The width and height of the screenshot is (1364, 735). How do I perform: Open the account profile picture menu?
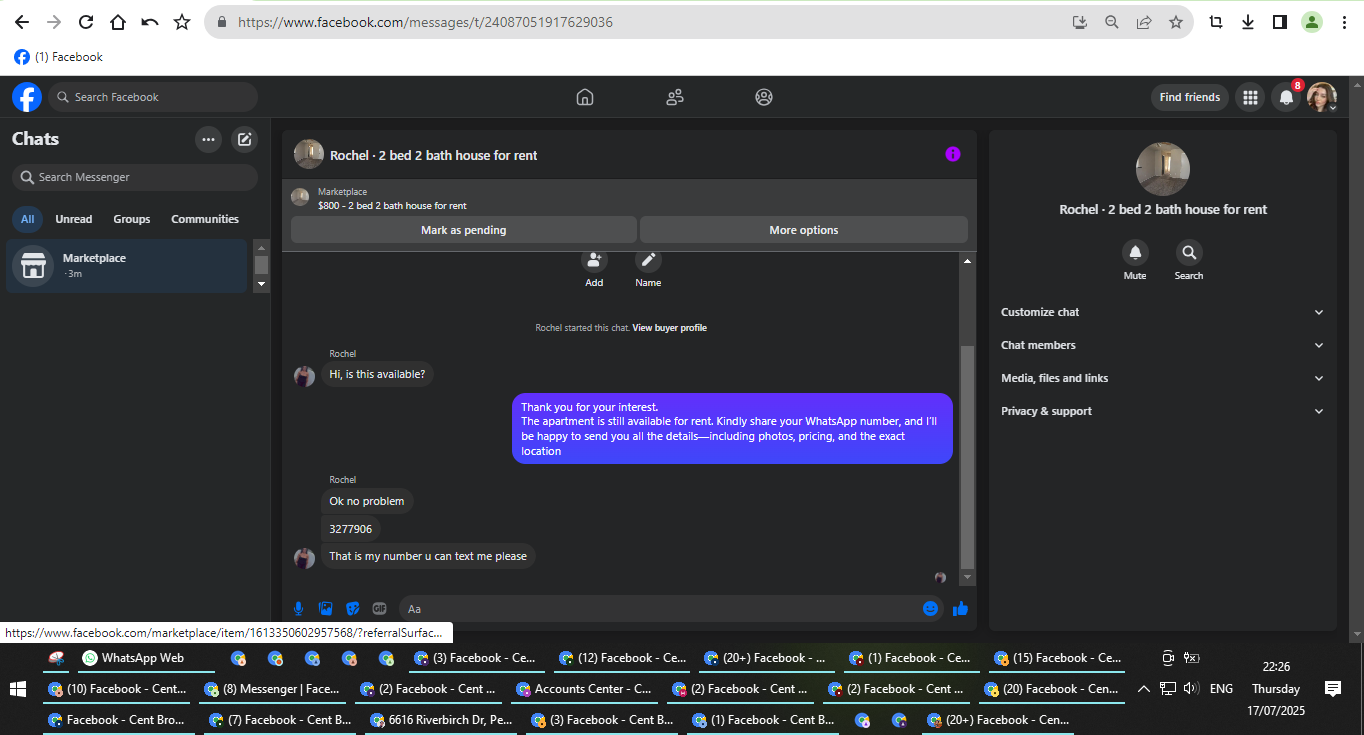pyautogui.click(x=1322, y=97)
